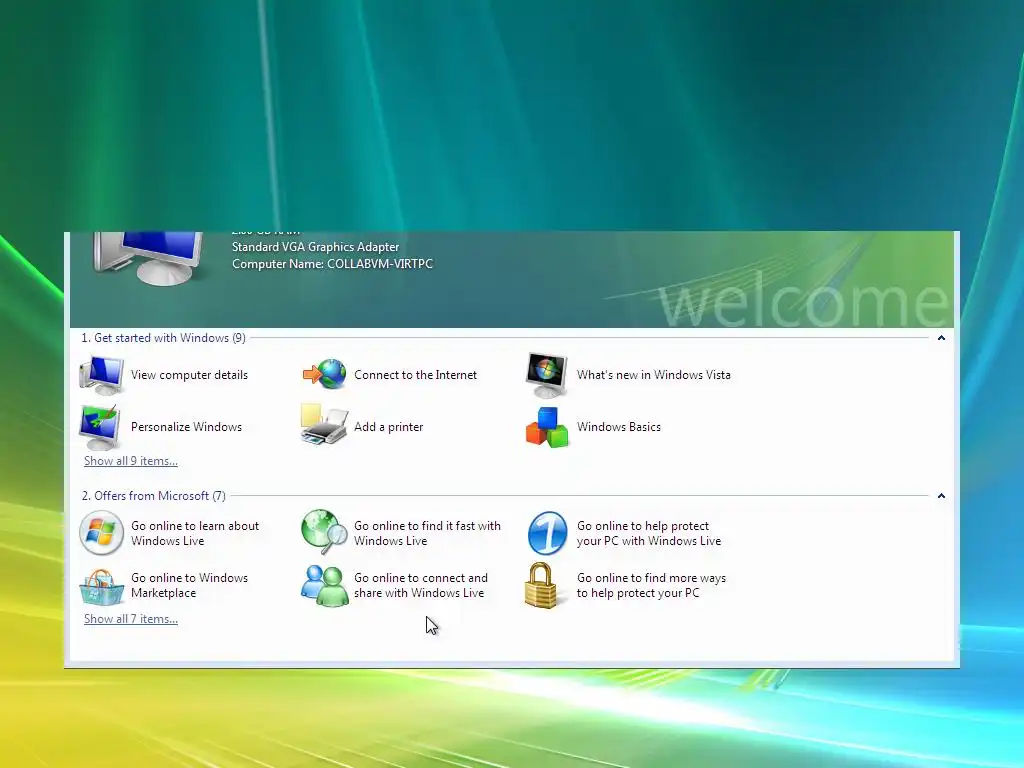Open the find it fast globe magnifier icon
The image size is (1024, 768).
[x=325, y=532]
